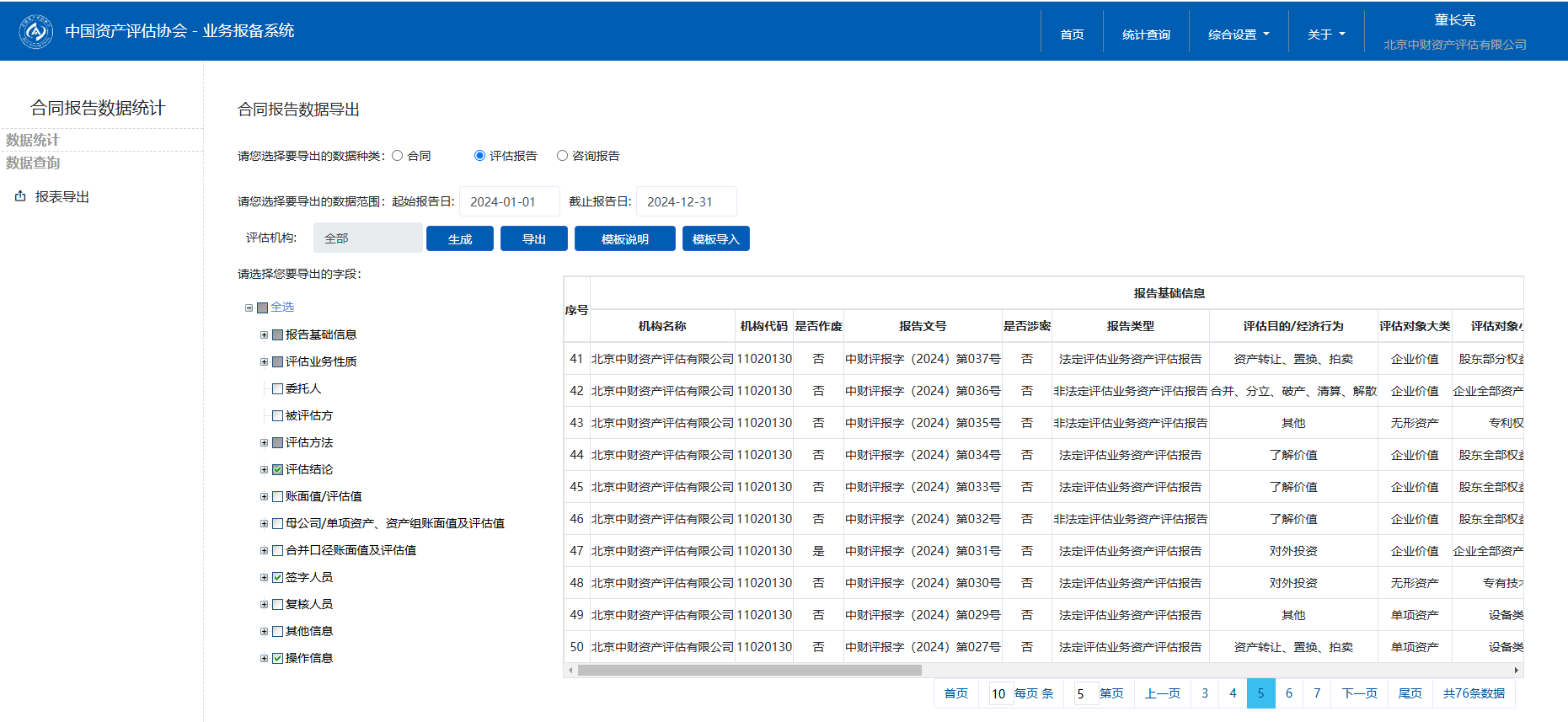Viewport: 1568px width, 722px height.
Task: Click the scrollbar right arrow under table
Action: coord(1517,671)
